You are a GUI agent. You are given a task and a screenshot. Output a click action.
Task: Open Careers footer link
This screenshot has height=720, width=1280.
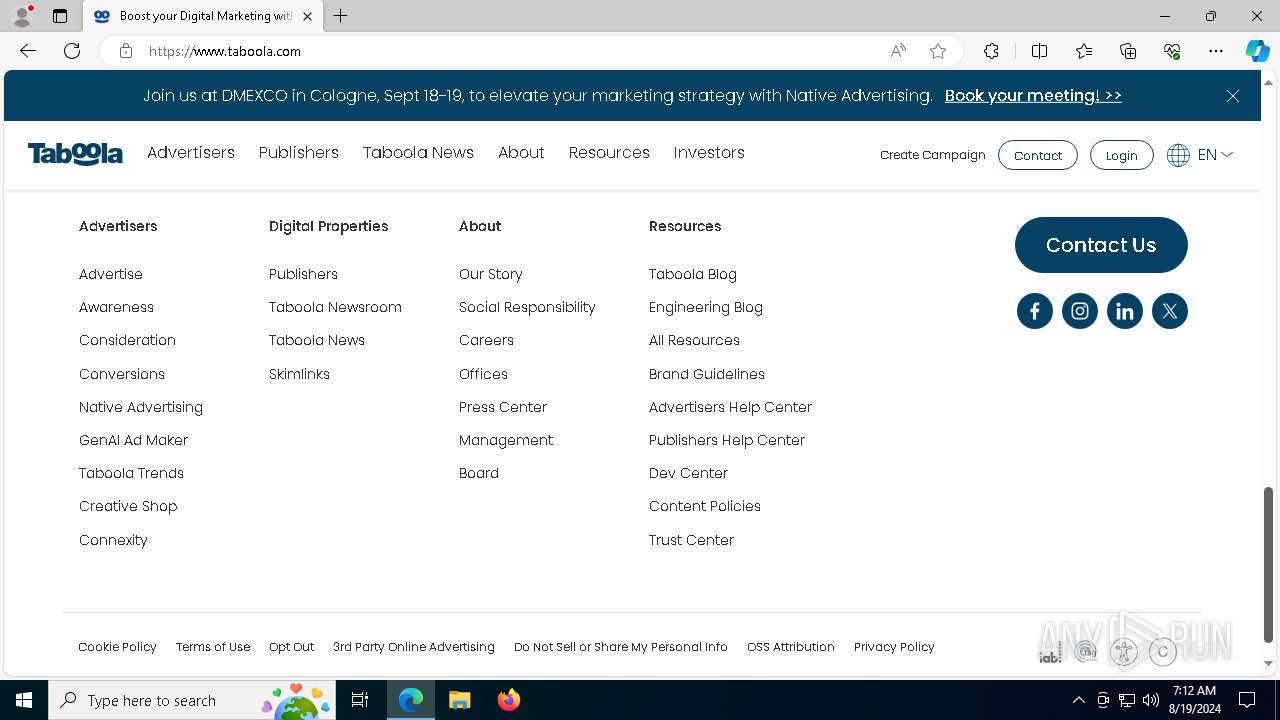pyautogui.click(x=486, y=340)
